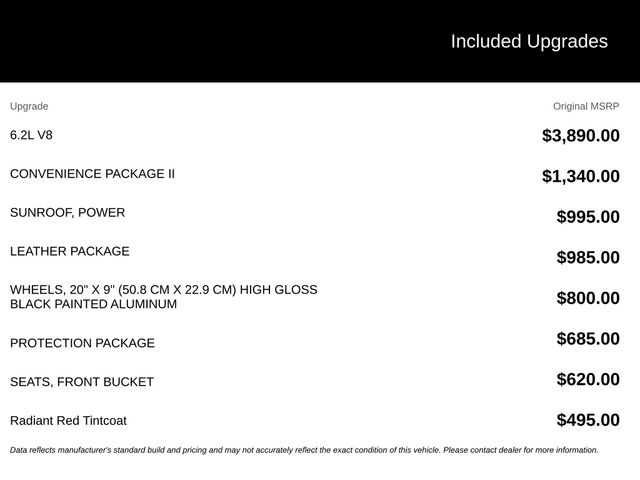Click the $620.00 price
The width and height of the screenshot is (640, 480).
(588, 380)
